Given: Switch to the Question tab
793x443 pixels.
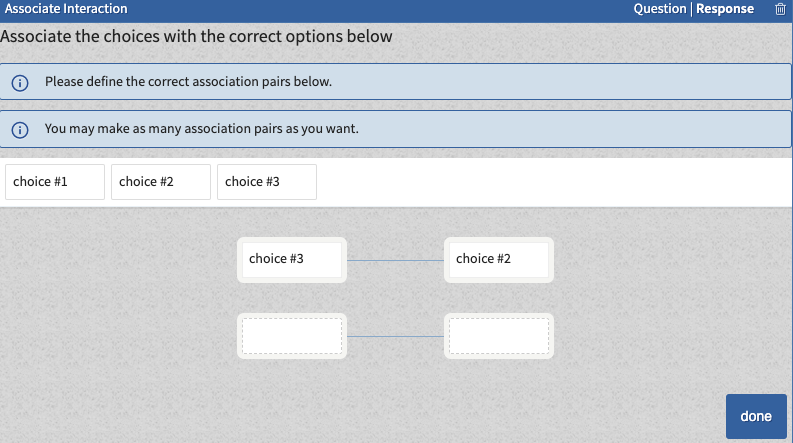Looking at the screenshot, I should click(659, 9).
